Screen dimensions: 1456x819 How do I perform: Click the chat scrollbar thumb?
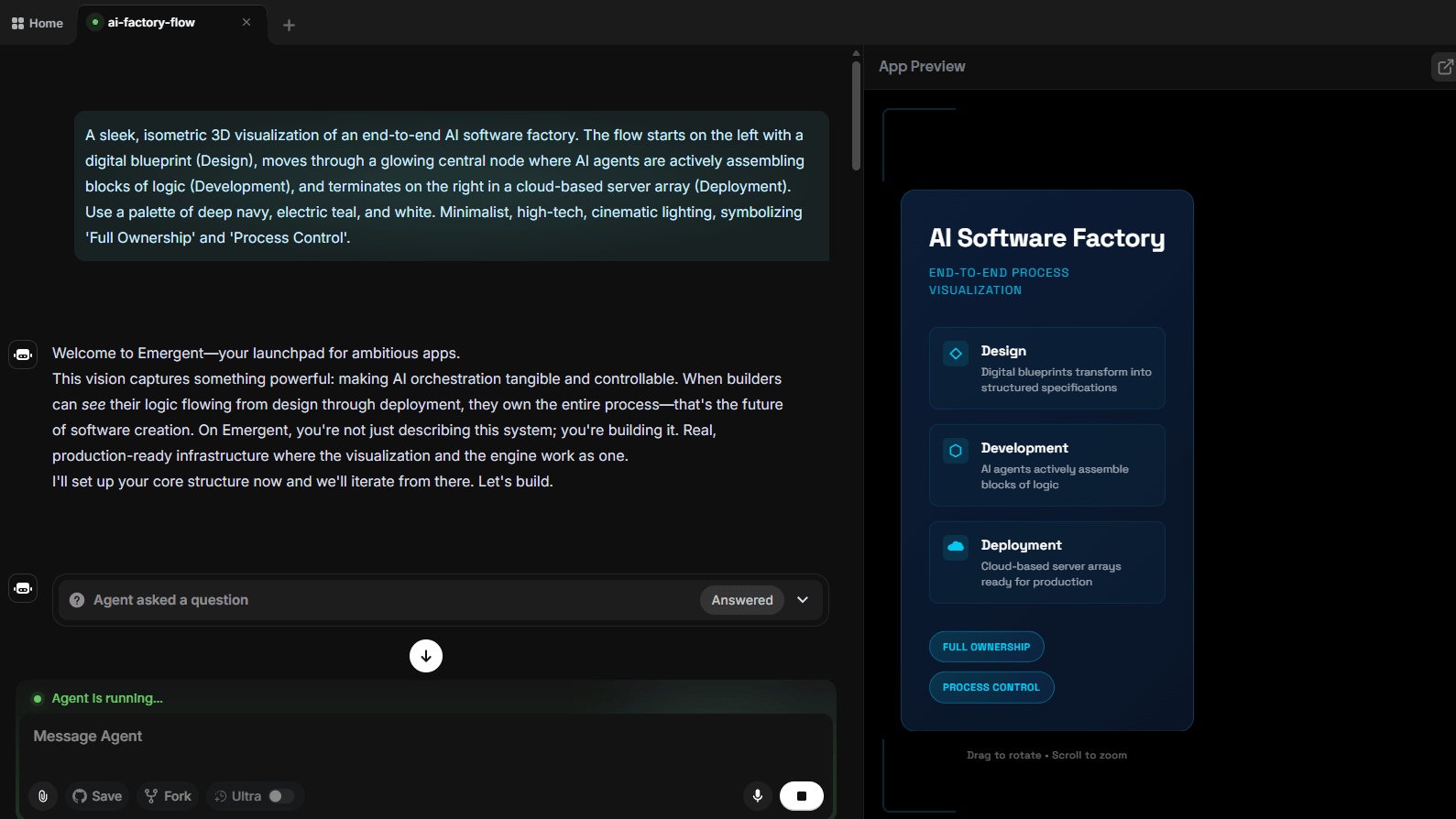point(856,115)
